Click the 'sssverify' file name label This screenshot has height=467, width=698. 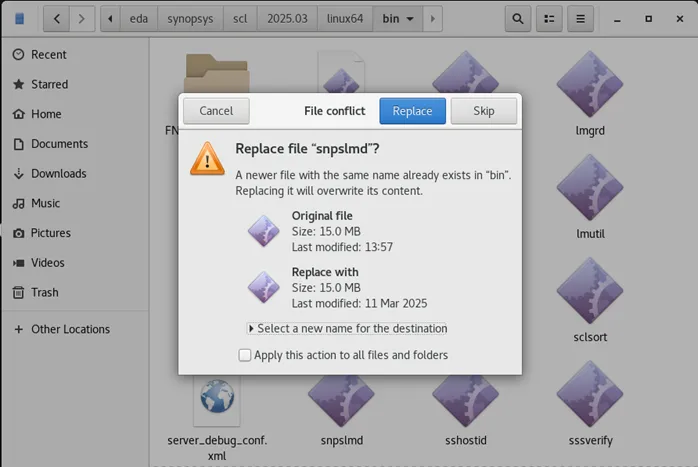pyautogui.click(x=590, y=441)
